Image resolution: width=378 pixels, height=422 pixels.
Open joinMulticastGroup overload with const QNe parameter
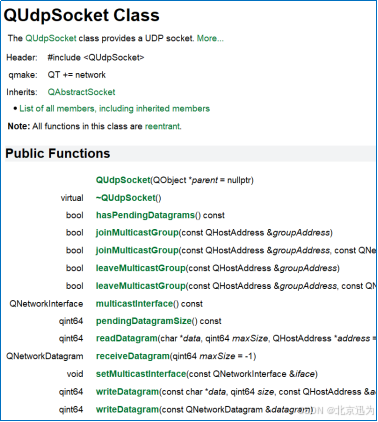coord(137,250)
